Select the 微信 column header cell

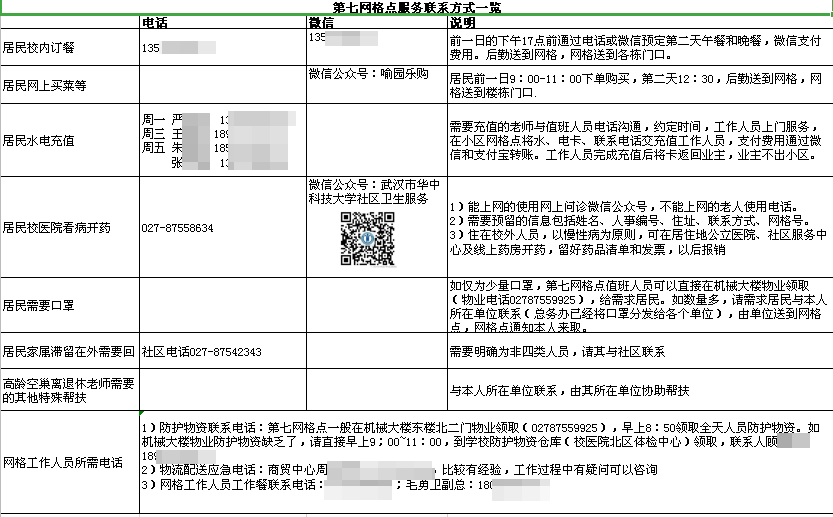click(x=321, y=22)
